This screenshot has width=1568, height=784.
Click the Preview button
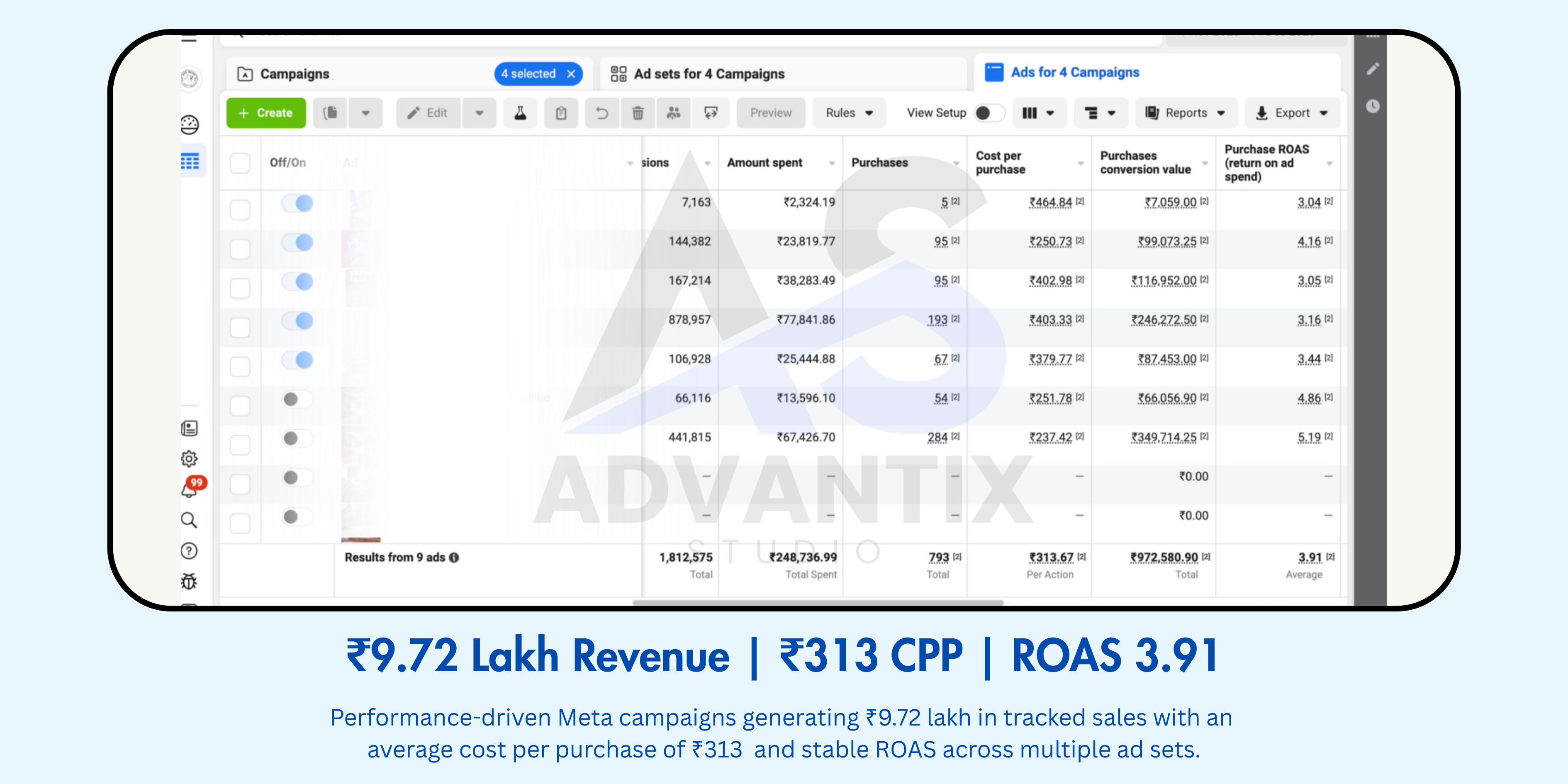click(771, 112)
